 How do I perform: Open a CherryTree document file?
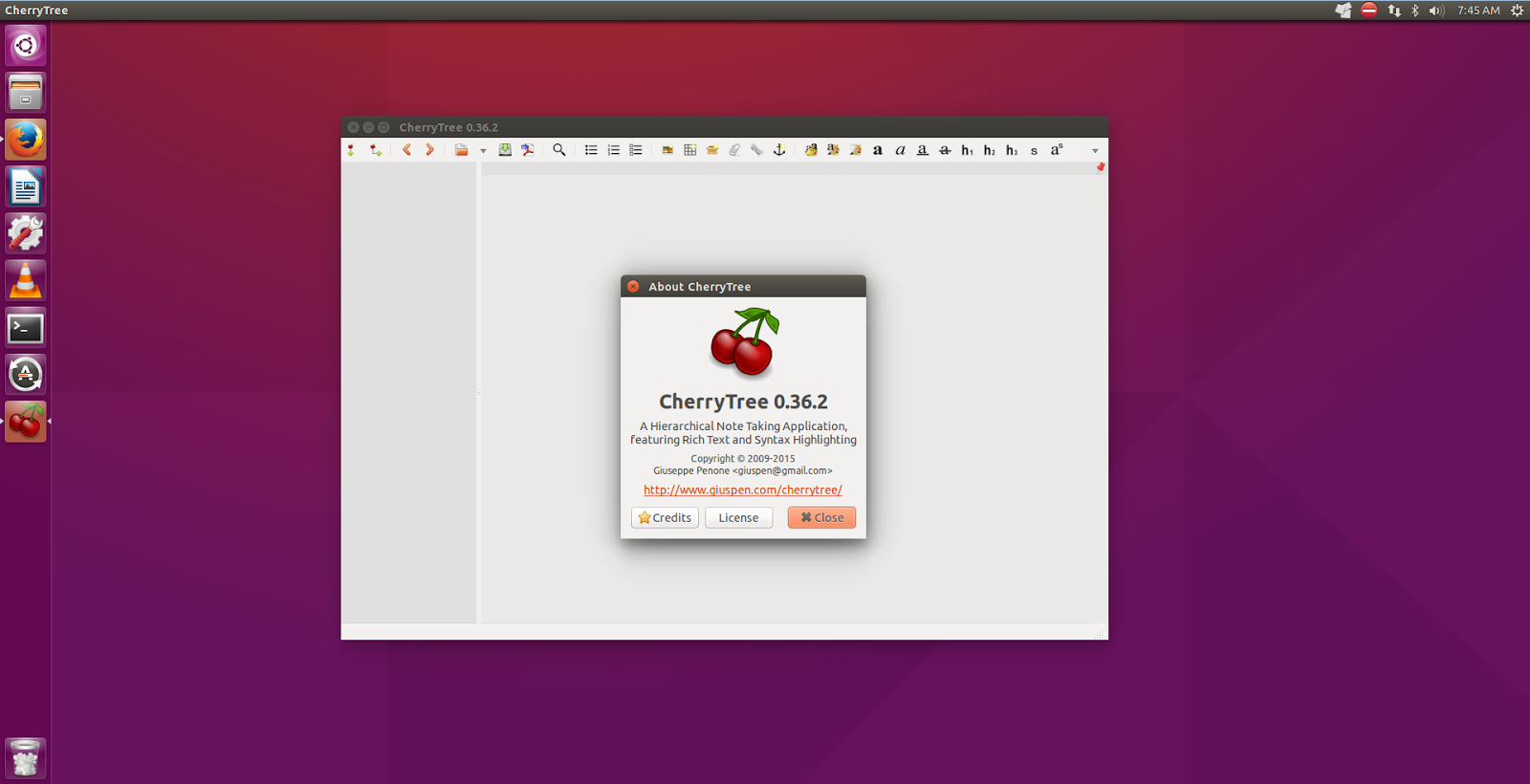tap(462, 150)
